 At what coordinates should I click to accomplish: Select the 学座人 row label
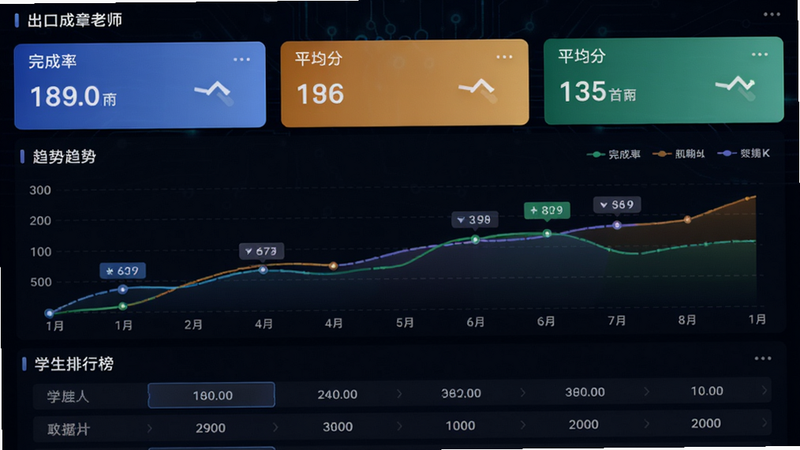pos(68,396)
